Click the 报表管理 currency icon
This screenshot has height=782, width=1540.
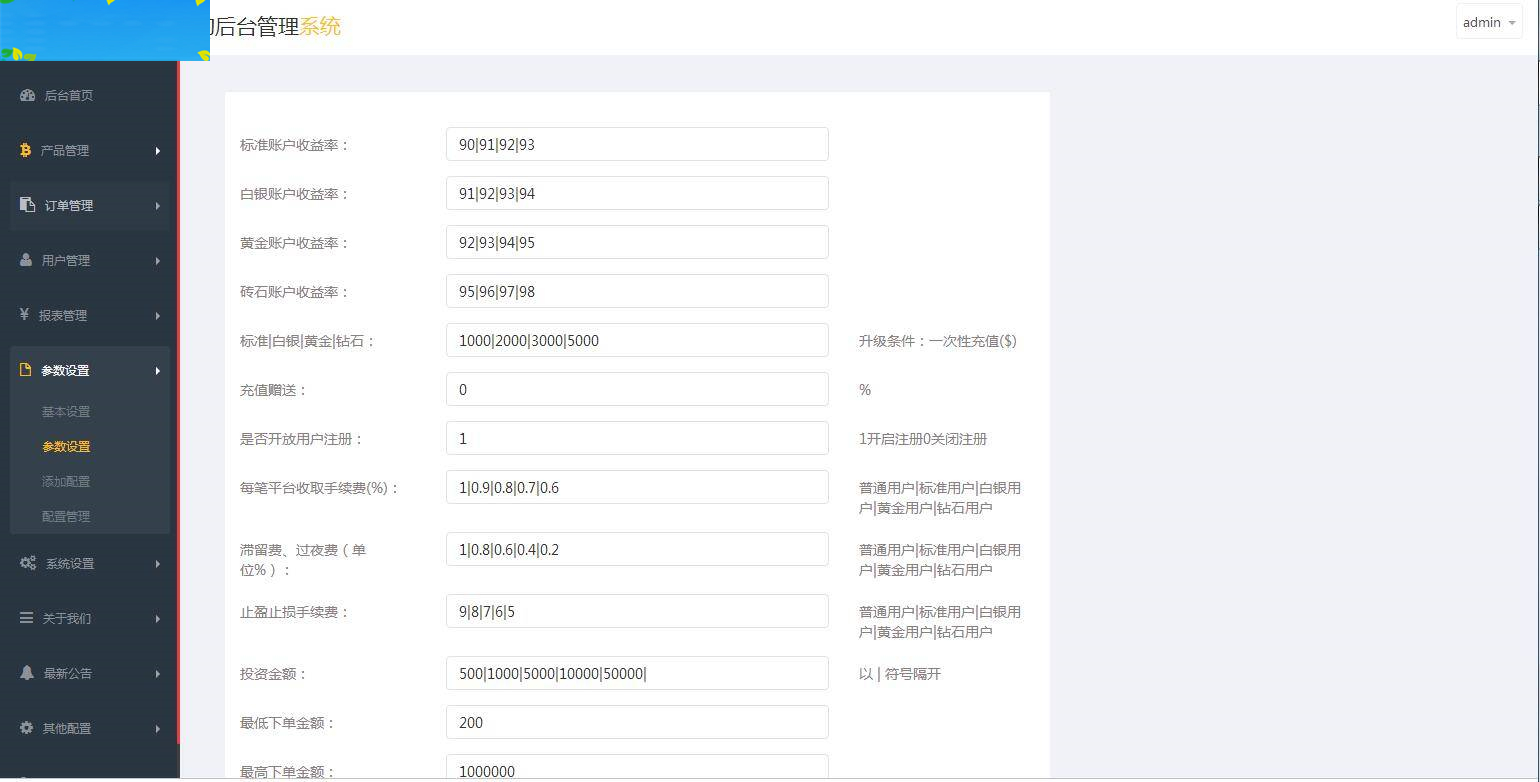24,314
